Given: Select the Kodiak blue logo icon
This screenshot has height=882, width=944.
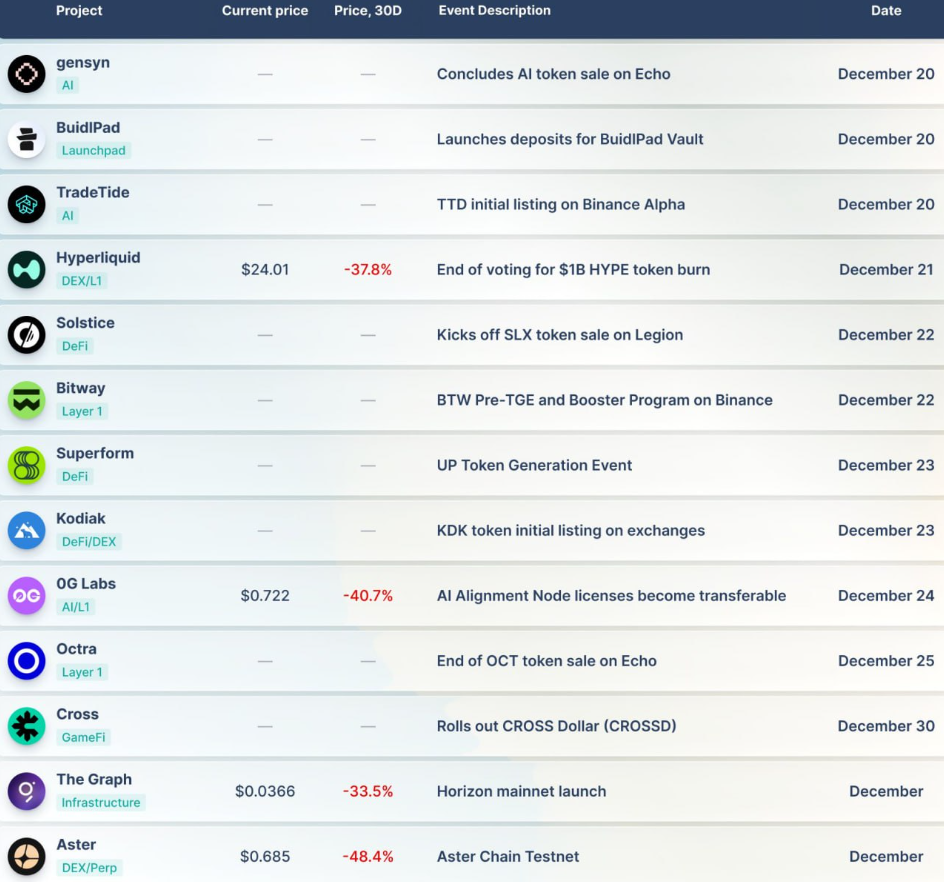Looking at the screenshot, I should click(27, 531).
